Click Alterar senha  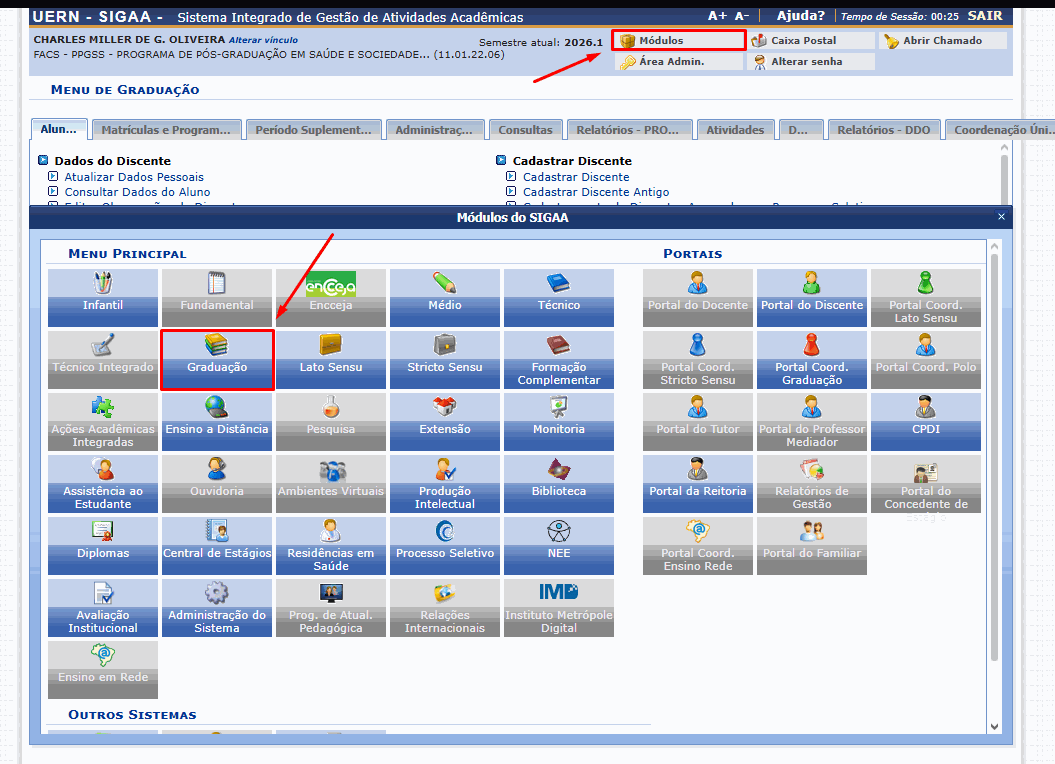pyautogui.click(x=811, y=61)
